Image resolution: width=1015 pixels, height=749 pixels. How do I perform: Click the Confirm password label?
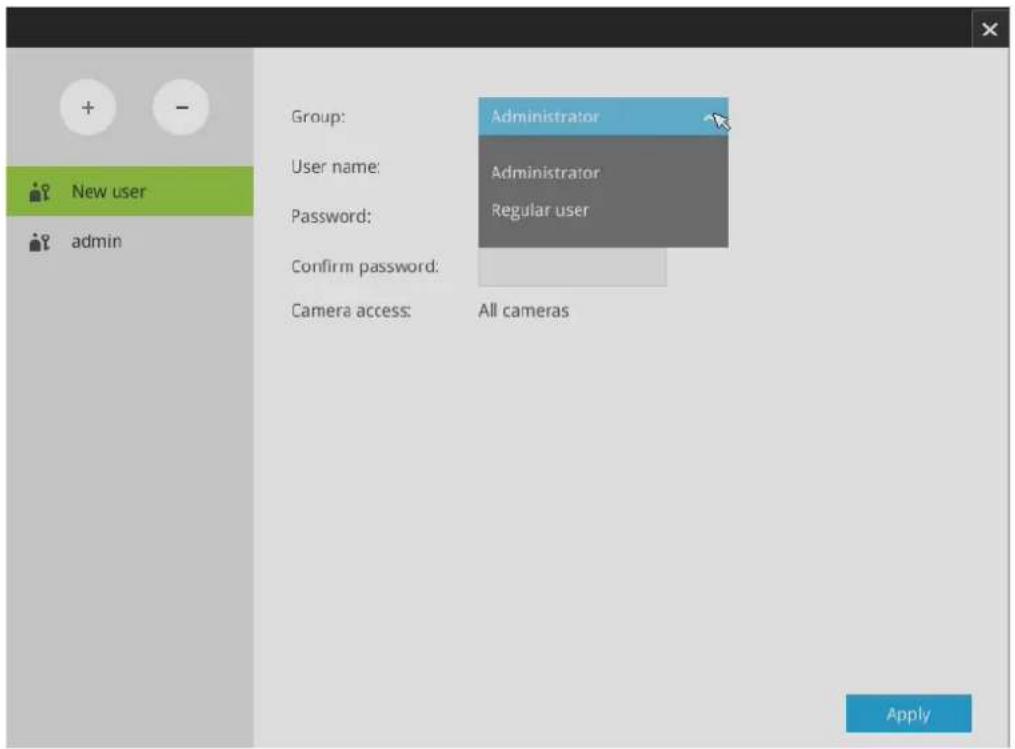364,267
